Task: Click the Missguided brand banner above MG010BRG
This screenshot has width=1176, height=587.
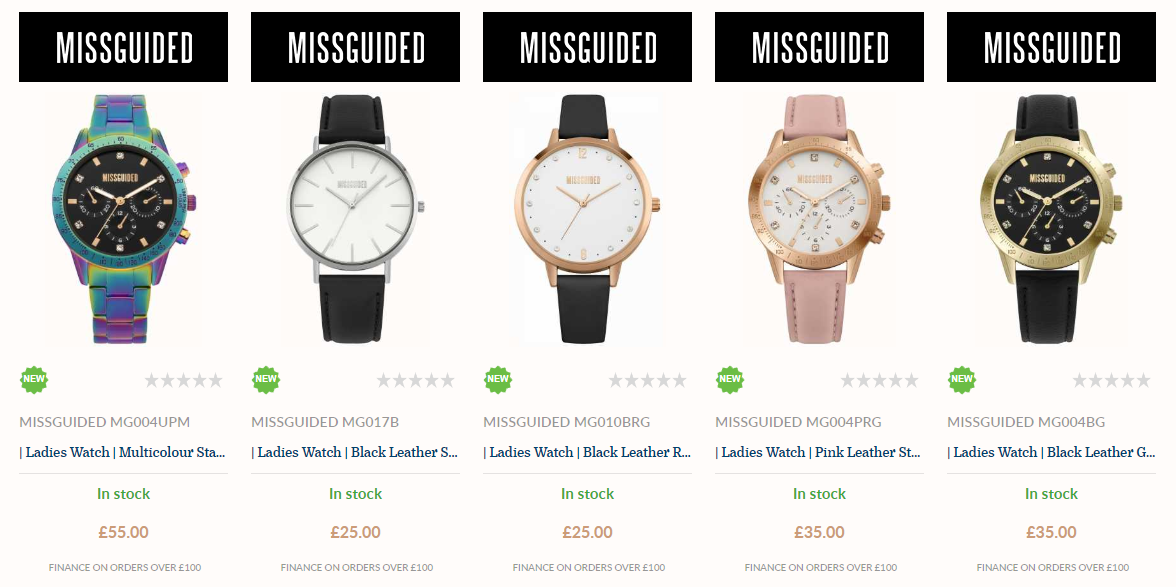Action: click(x=587, y=46)
